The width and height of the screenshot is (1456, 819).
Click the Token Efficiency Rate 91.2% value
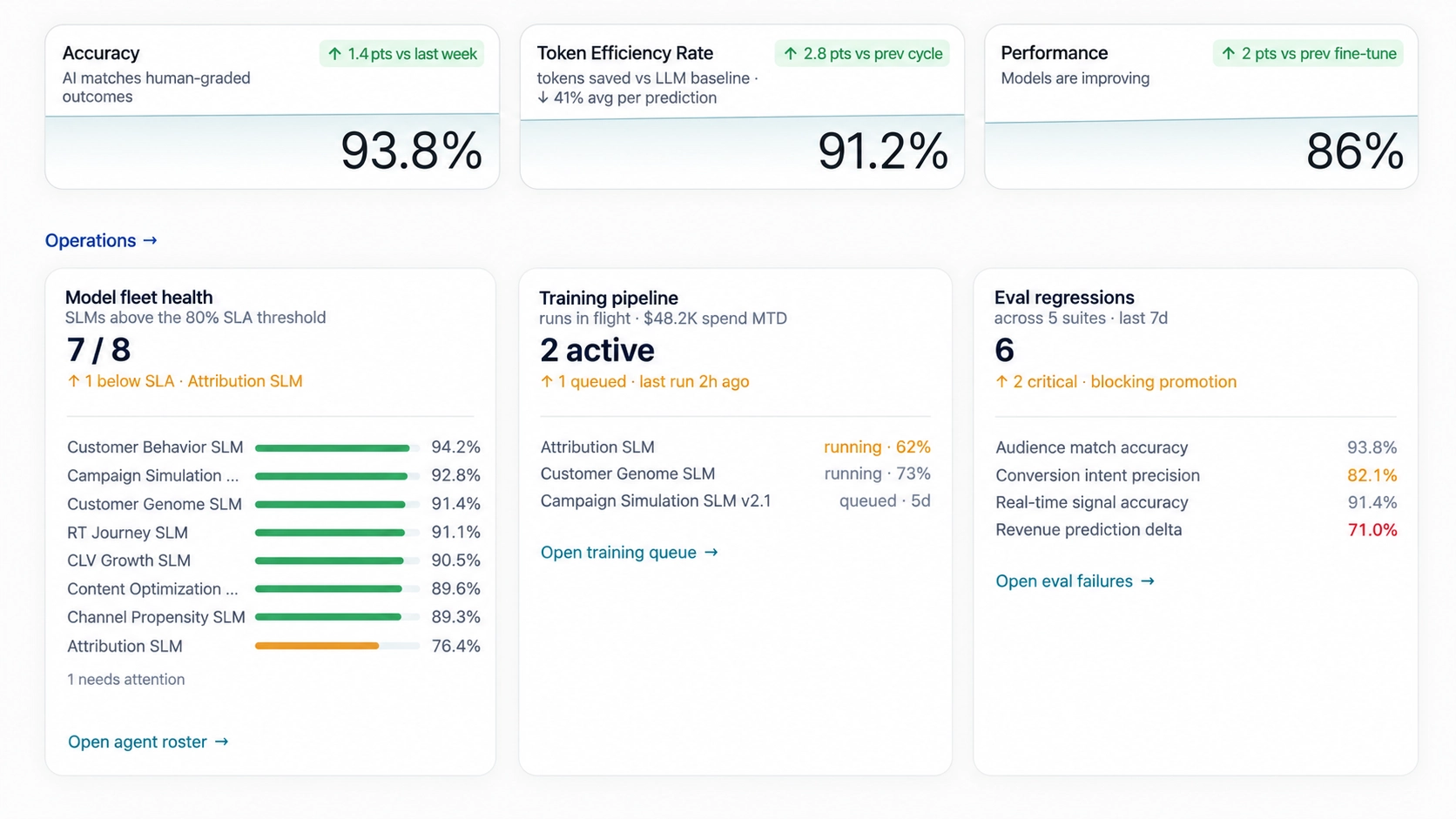(x=883, y=151)
